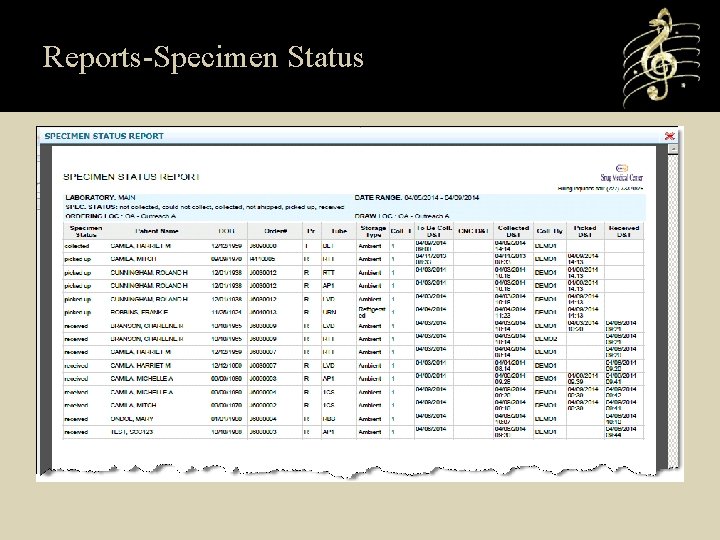The width and height of the screenshot is (720, 540).
Task: Click the large SPECIMEN STATUS REPORT page heading
Action: click(x=131, y=177)
